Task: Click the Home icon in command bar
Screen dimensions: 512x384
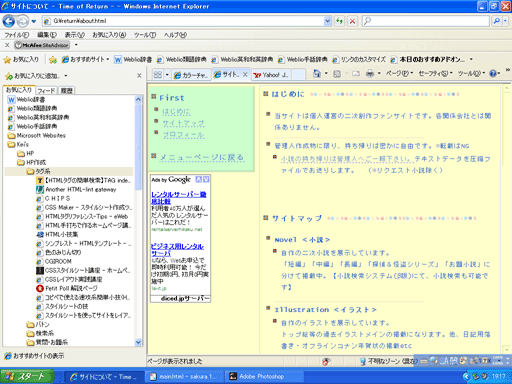Action: (x=317, y=74)
